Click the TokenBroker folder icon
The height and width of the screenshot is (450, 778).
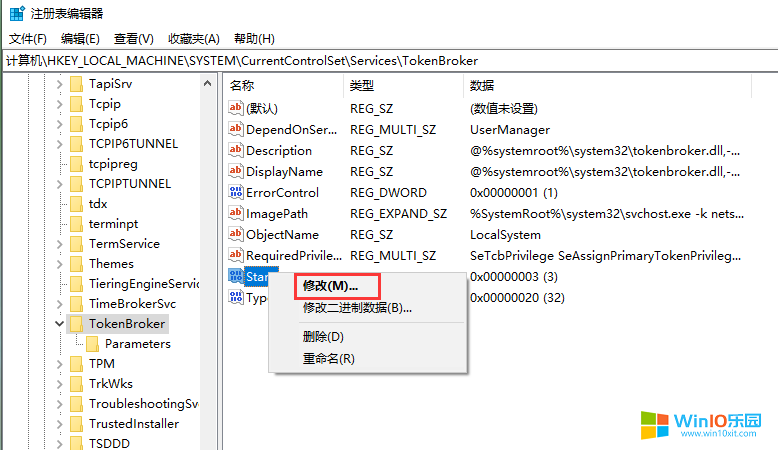tap(76, 323)
